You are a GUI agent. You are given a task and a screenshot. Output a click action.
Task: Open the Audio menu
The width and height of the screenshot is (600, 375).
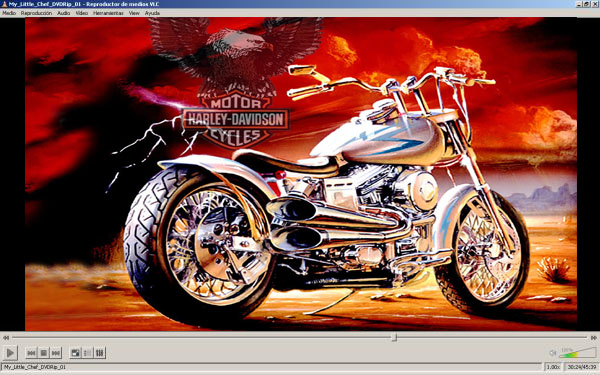coord(64,13)
